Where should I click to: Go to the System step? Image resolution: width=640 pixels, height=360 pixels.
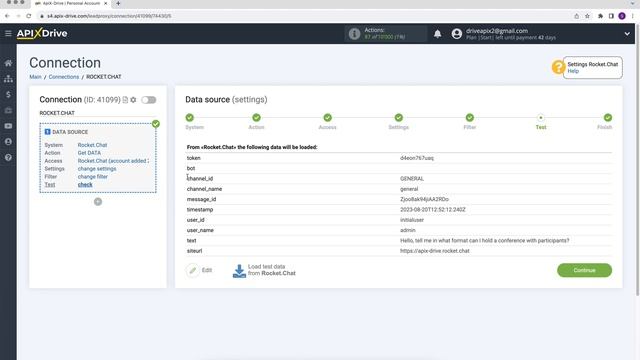coord(190,118)
